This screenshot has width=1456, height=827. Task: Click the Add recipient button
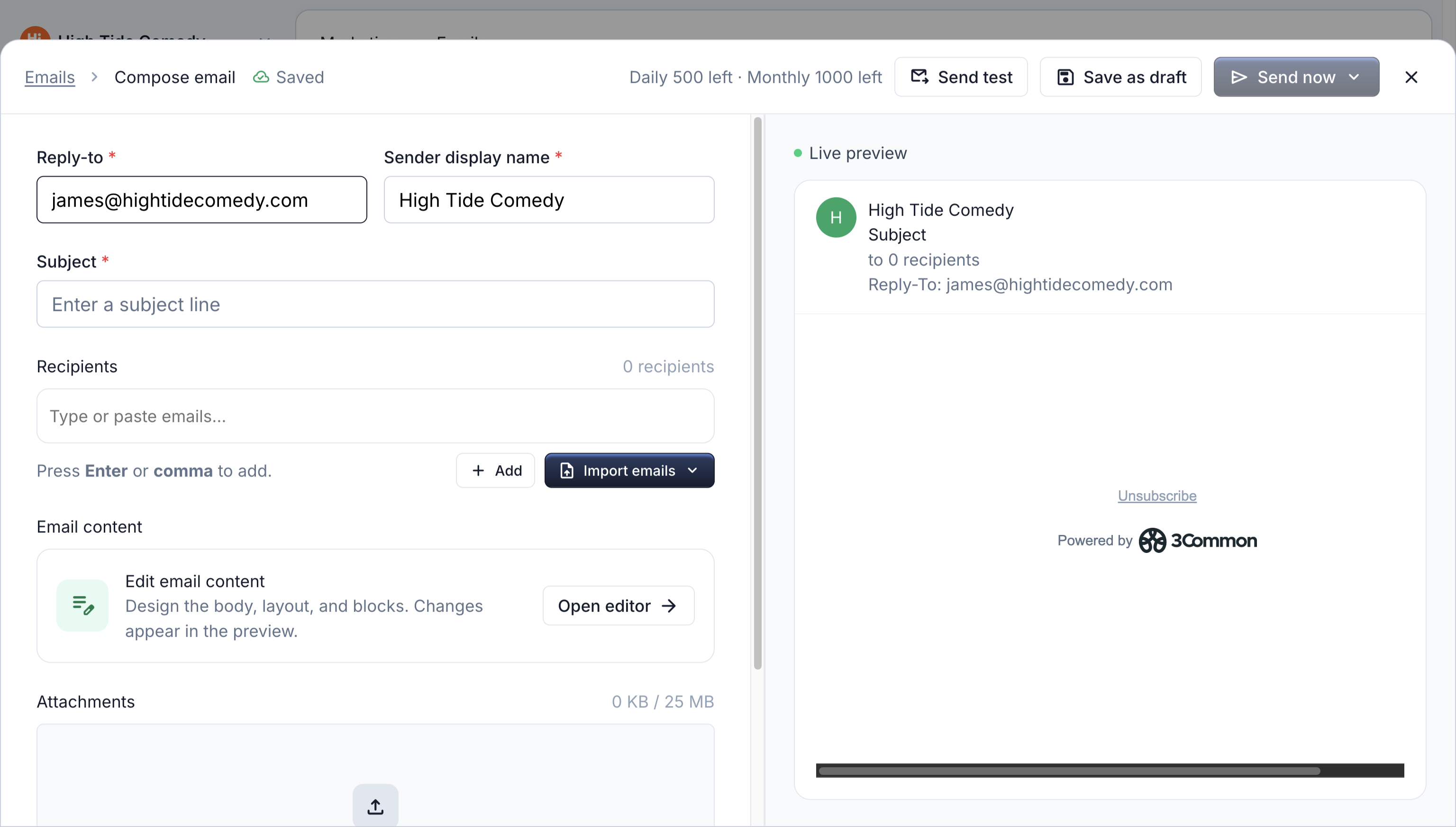pos(495,470)
